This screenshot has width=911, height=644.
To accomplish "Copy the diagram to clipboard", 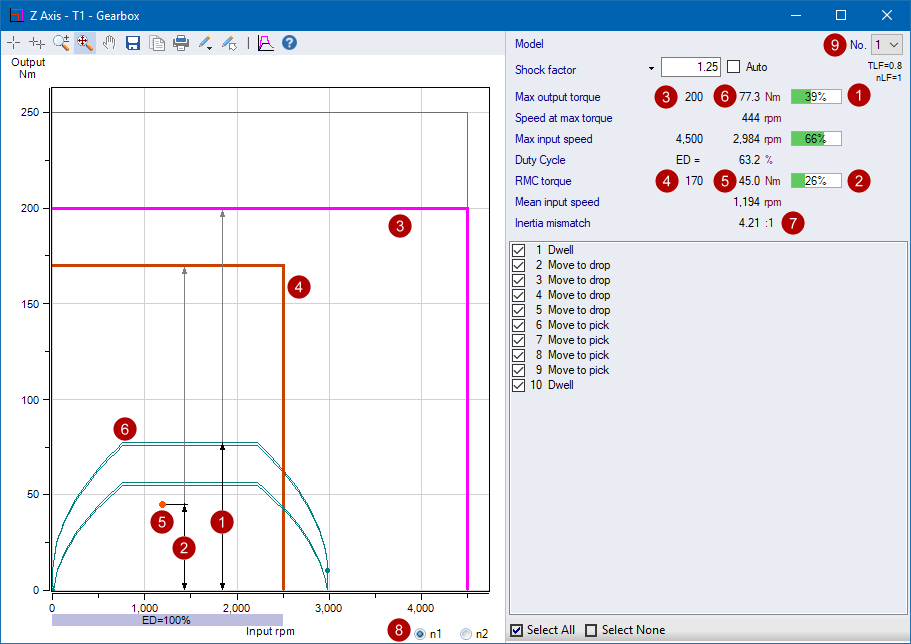I will click(156, 42).
